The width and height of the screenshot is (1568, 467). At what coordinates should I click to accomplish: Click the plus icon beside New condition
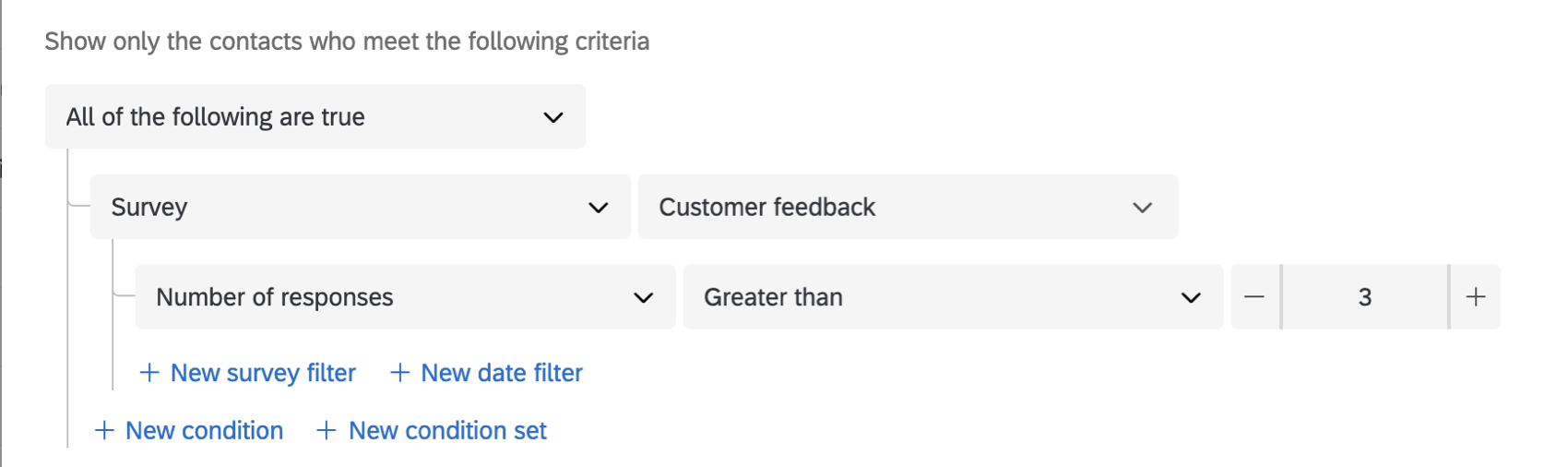point(104,431)
